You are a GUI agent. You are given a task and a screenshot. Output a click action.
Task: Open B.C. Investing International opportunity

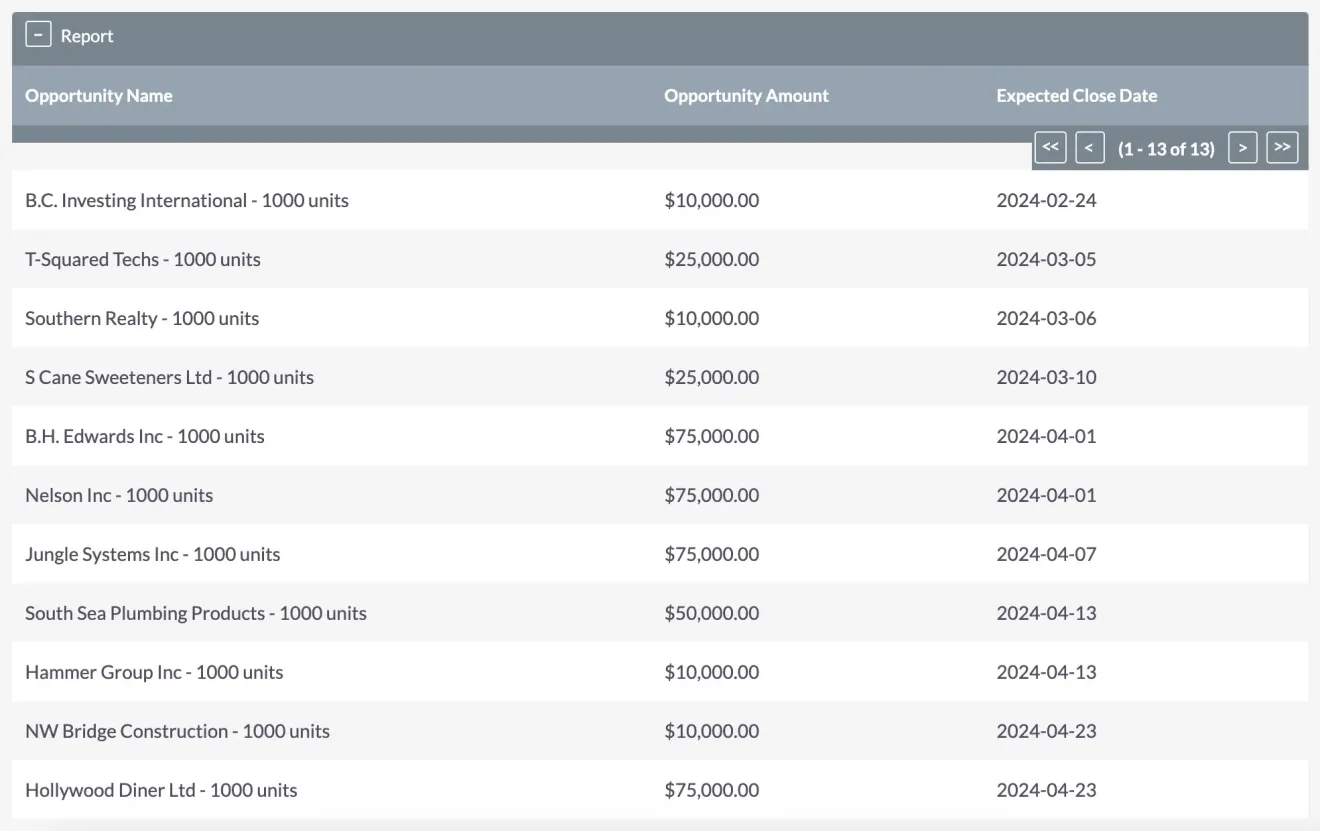tap(187, 200)
